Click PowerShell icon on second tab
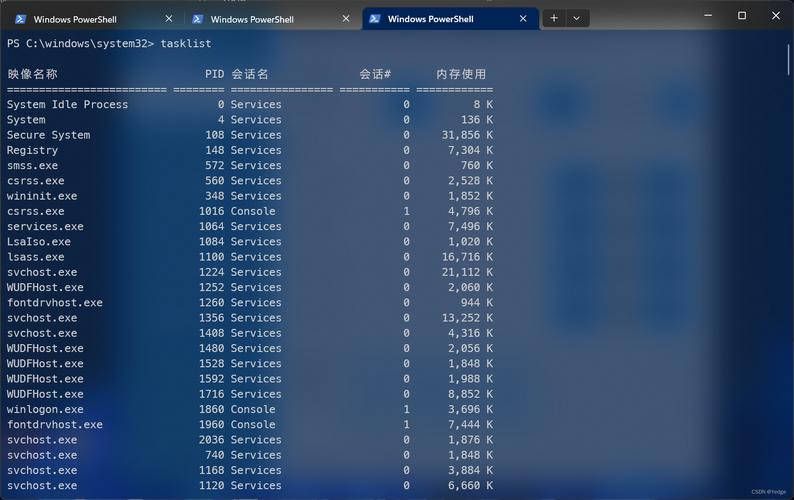The width and height of the screenshot is (794, 500). coord(197,19)
